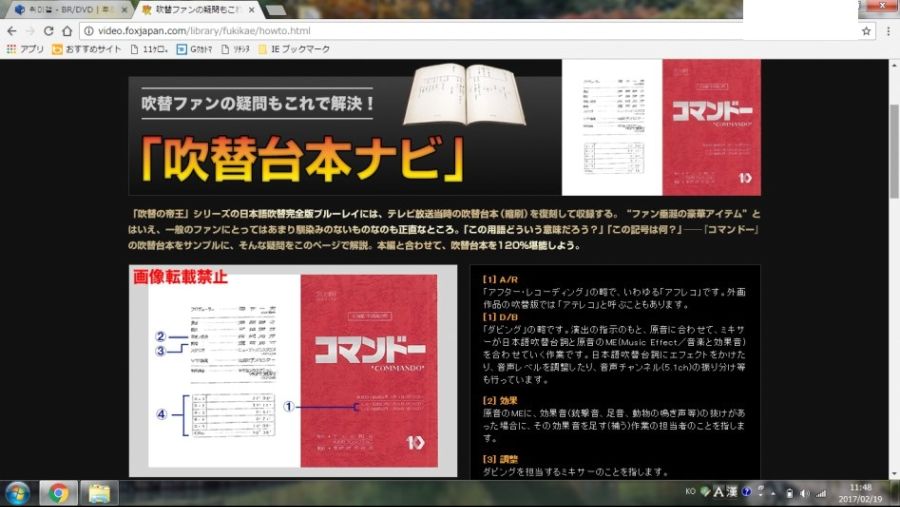The height and width of the screenshot is (507, 900).
Task: Open Chrome from the taskbar
Action: (59, 493)
